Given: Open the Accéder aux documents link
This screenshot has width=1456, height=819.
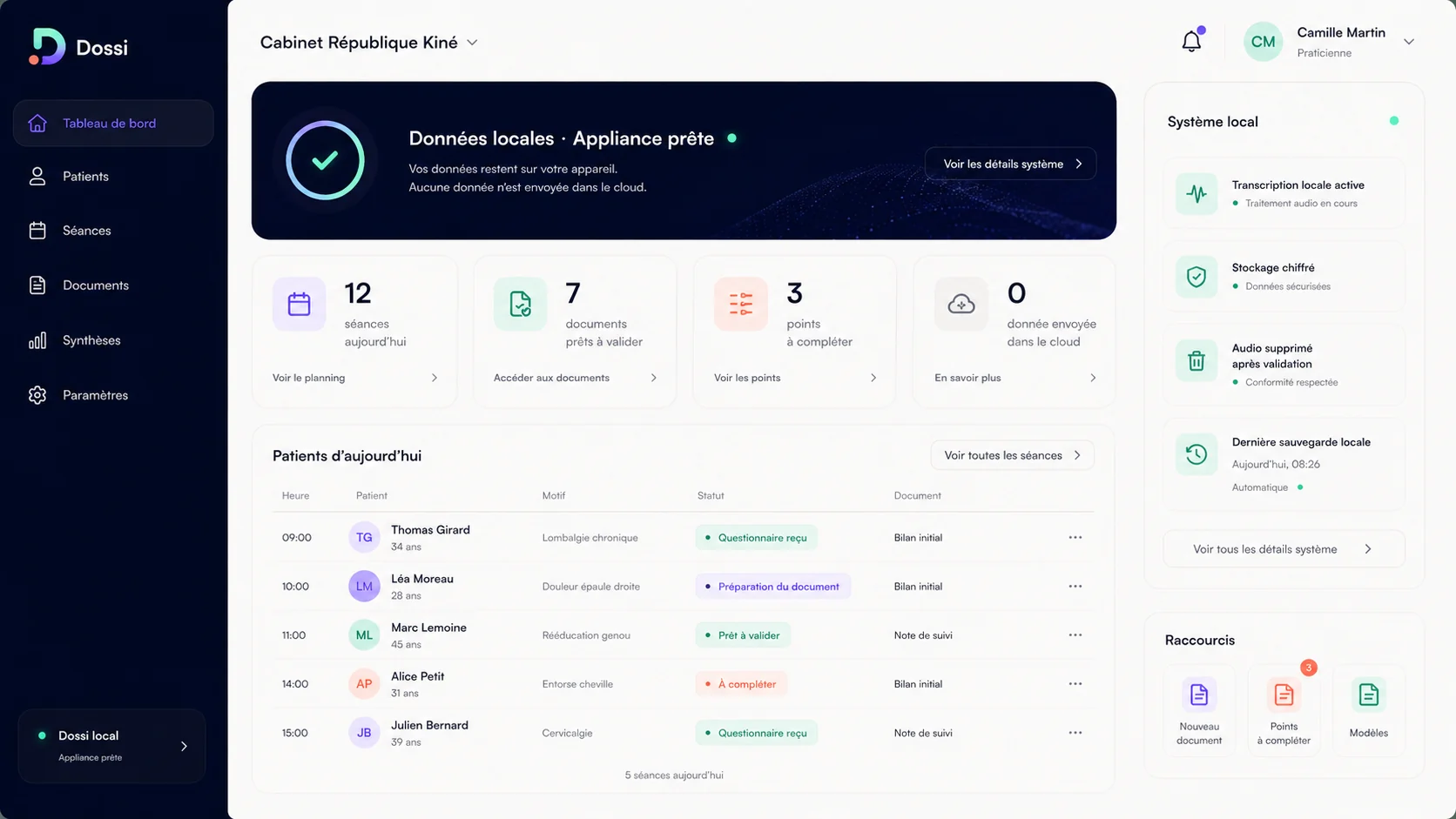Looking at the screenshot, I should coord(551,378).
